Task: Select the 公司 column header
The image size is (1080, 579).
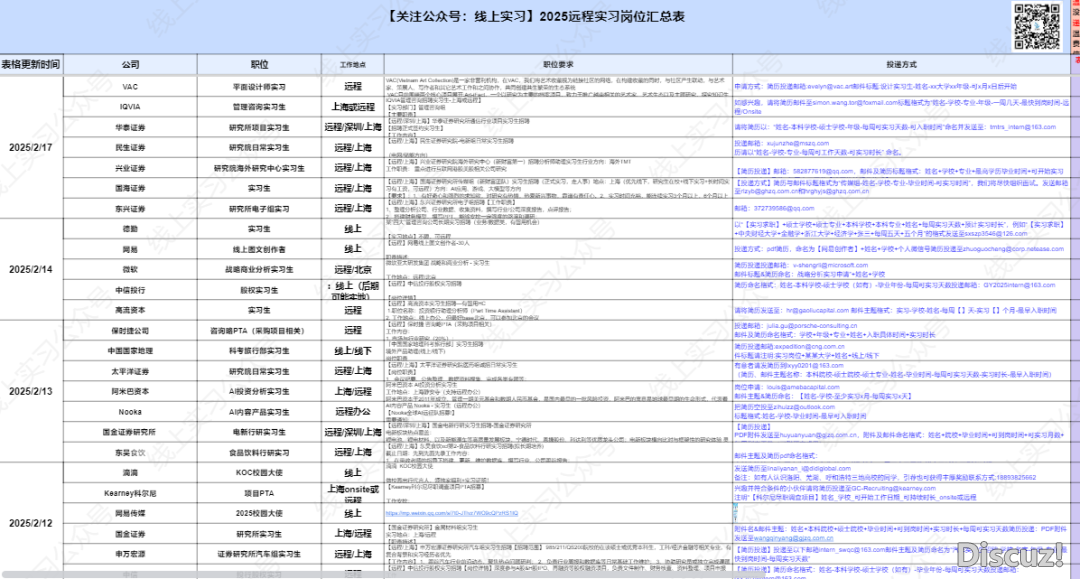Action: pos(130,64)
